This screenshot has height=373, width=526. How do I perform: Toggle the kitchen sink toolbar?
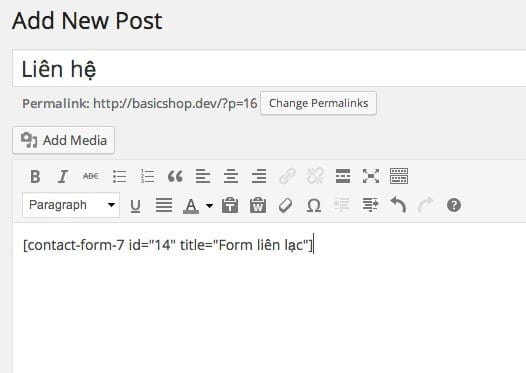click(x=399, y=176)
